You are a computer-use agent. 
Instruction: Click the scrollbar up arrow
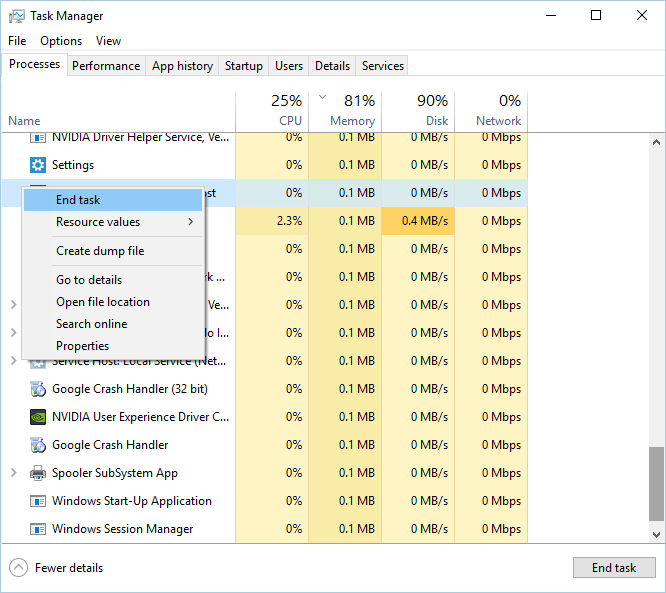point(656,142)
